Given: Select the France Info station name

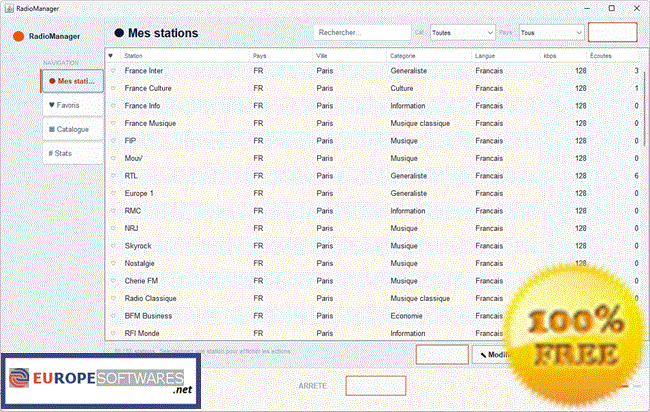Looking at the screenshot, I should [x=142, y=106].
